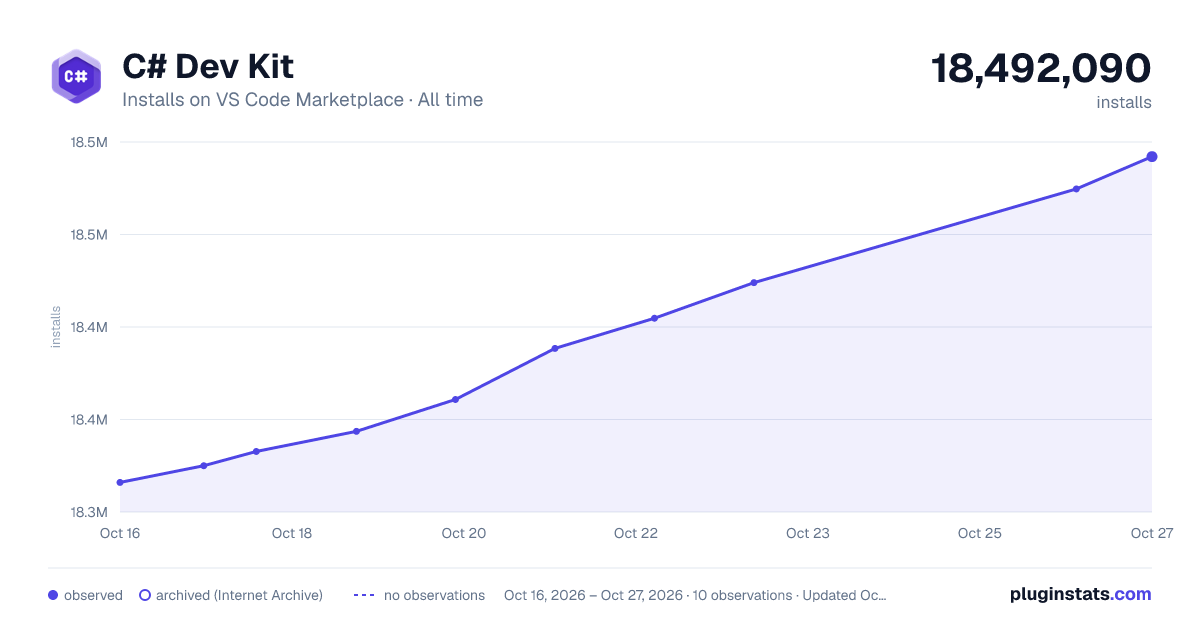Click the 'observed' legend label
This screenshot has width=1200, height=630.
point(93,595)
